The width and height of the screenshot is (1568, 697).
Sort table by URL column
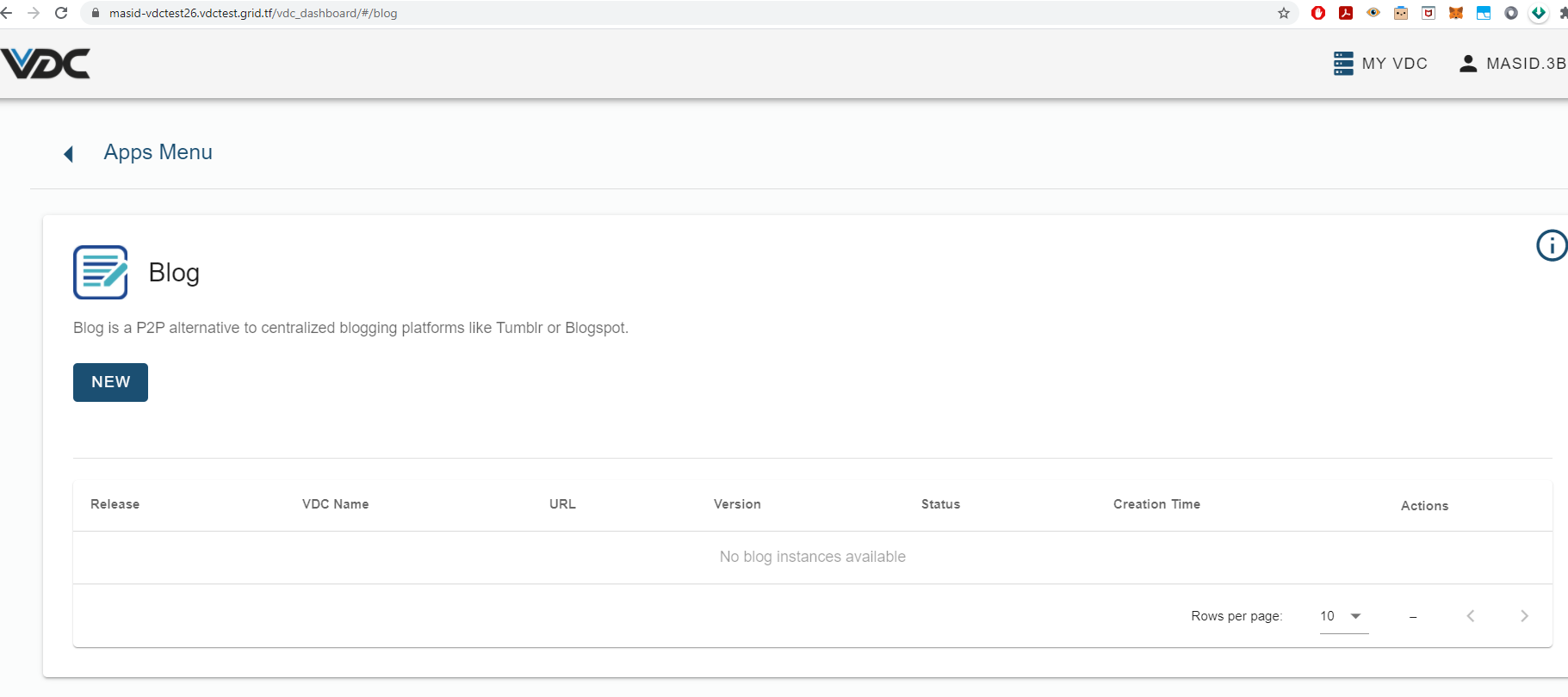tap(562, 504)
